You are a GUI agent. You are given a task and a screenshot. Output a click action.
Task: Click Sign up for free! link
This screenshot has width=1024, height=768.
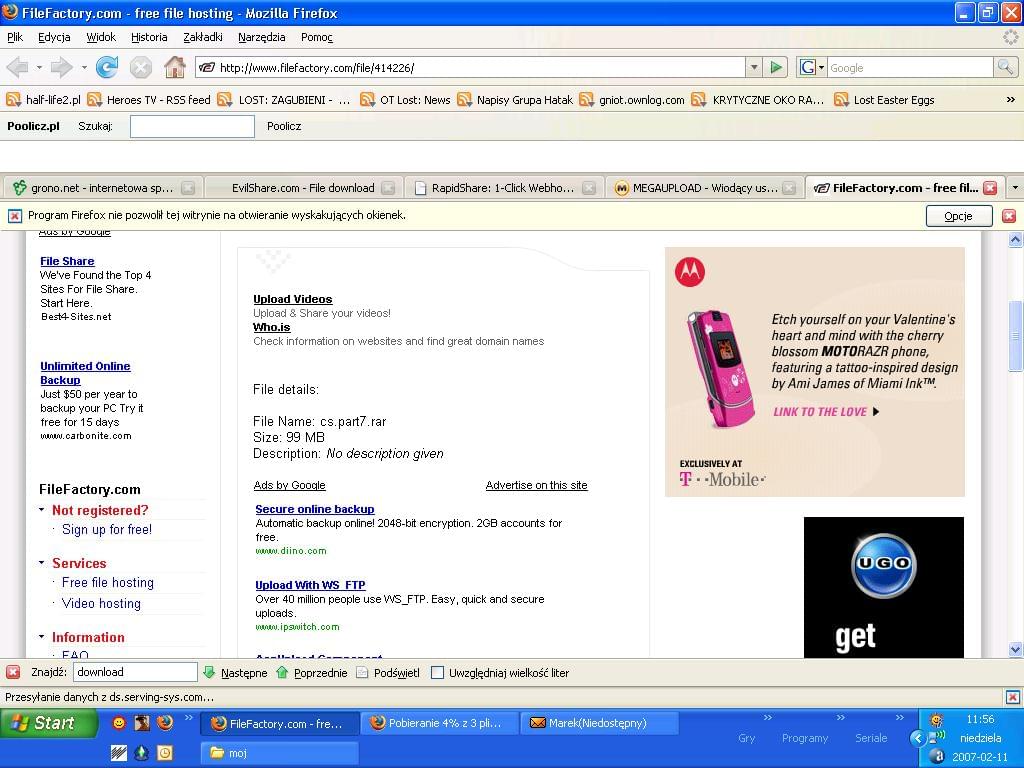point(107,530)
